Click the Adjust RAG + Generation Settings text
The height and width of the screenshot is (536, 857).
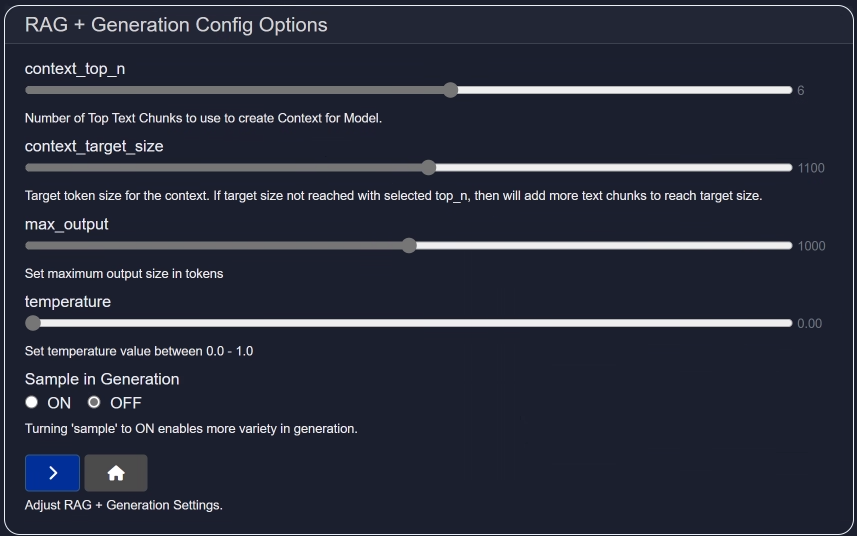[x=123, y=505]
